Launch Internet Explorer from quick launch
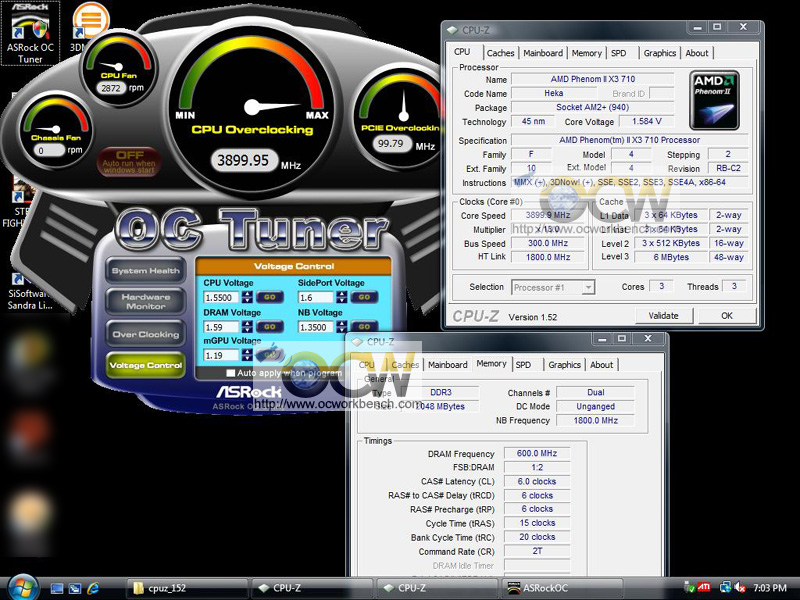Screen dimensions: 800x600 pos(93,588)
